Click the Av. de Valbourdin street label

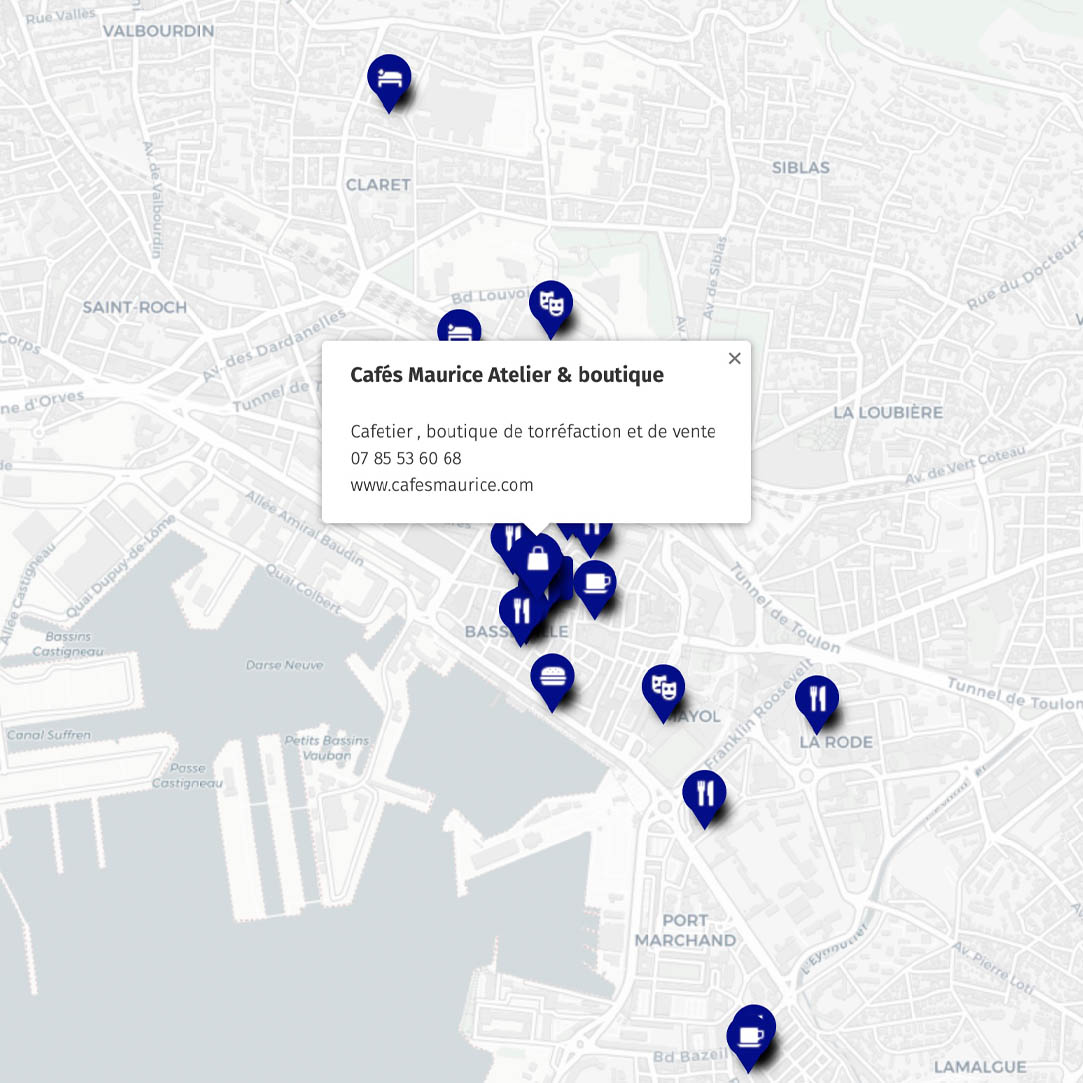click(153, 200)
